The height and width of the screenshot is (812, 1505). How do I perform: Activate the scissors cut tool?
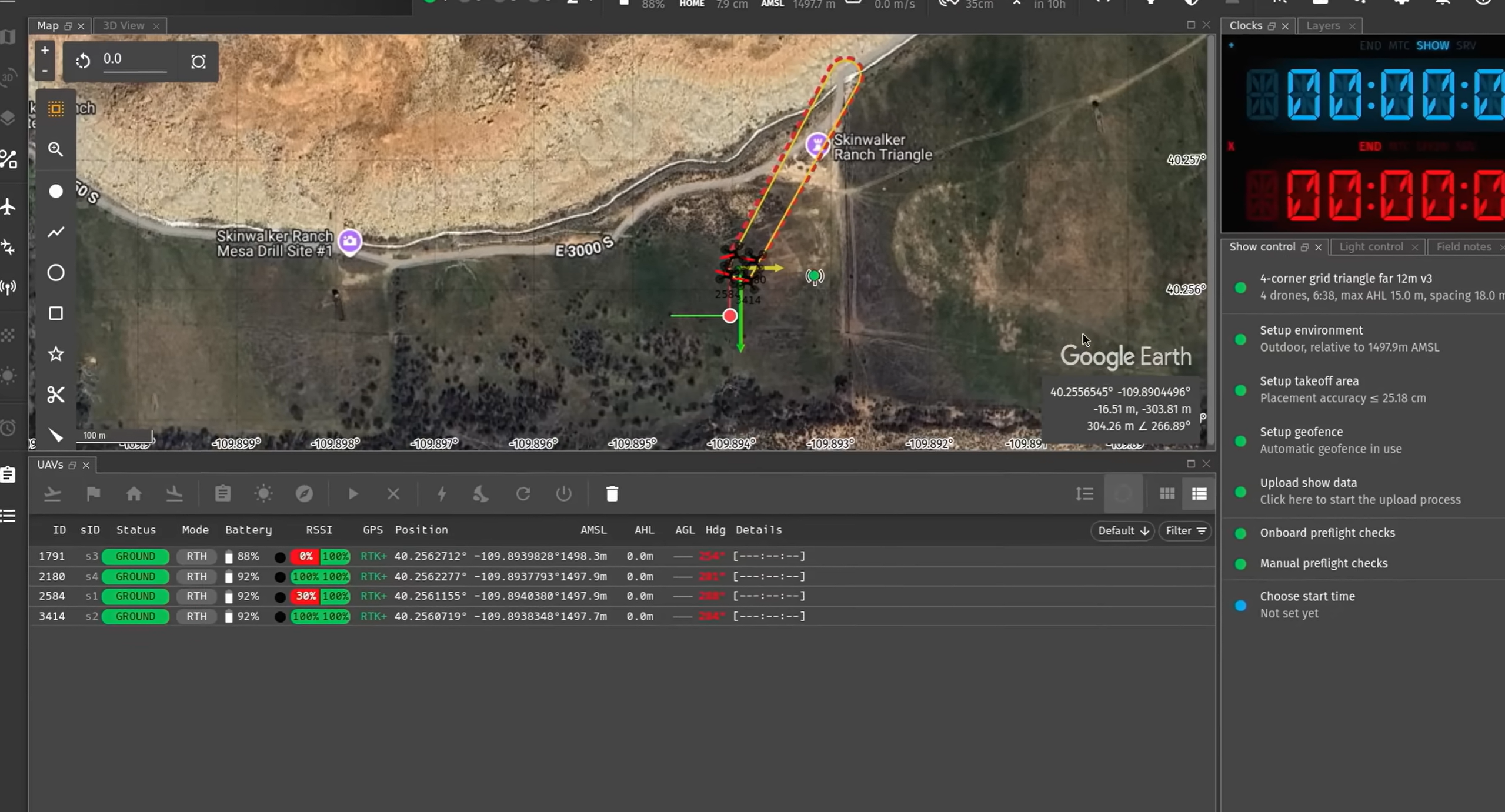(x=56, y=395)
